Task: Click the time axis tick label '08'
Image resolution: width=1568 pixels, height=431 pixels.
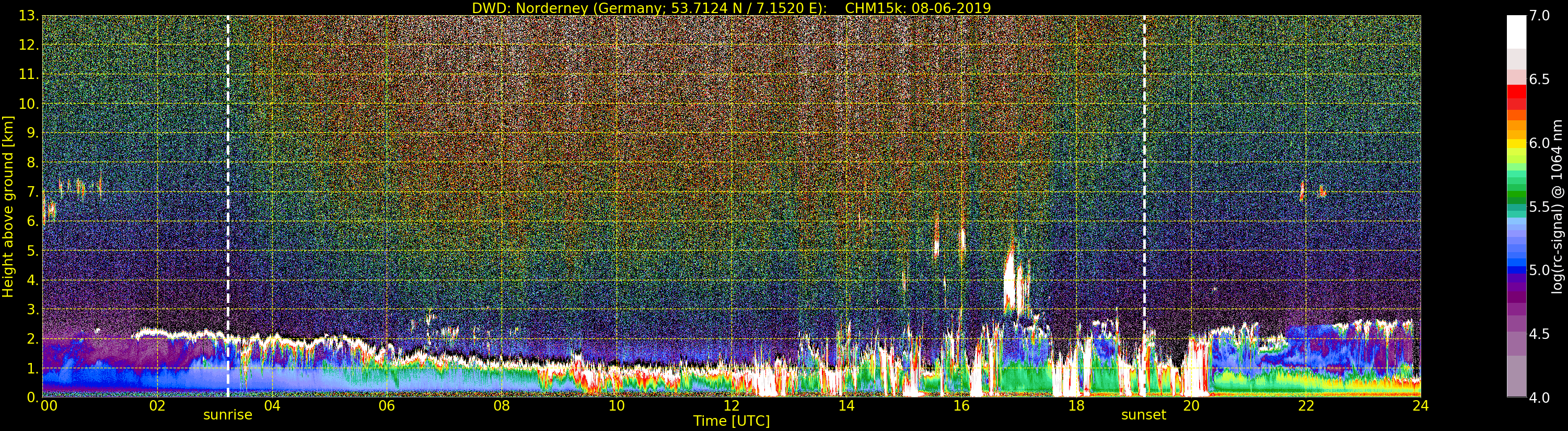Action: 502,406
